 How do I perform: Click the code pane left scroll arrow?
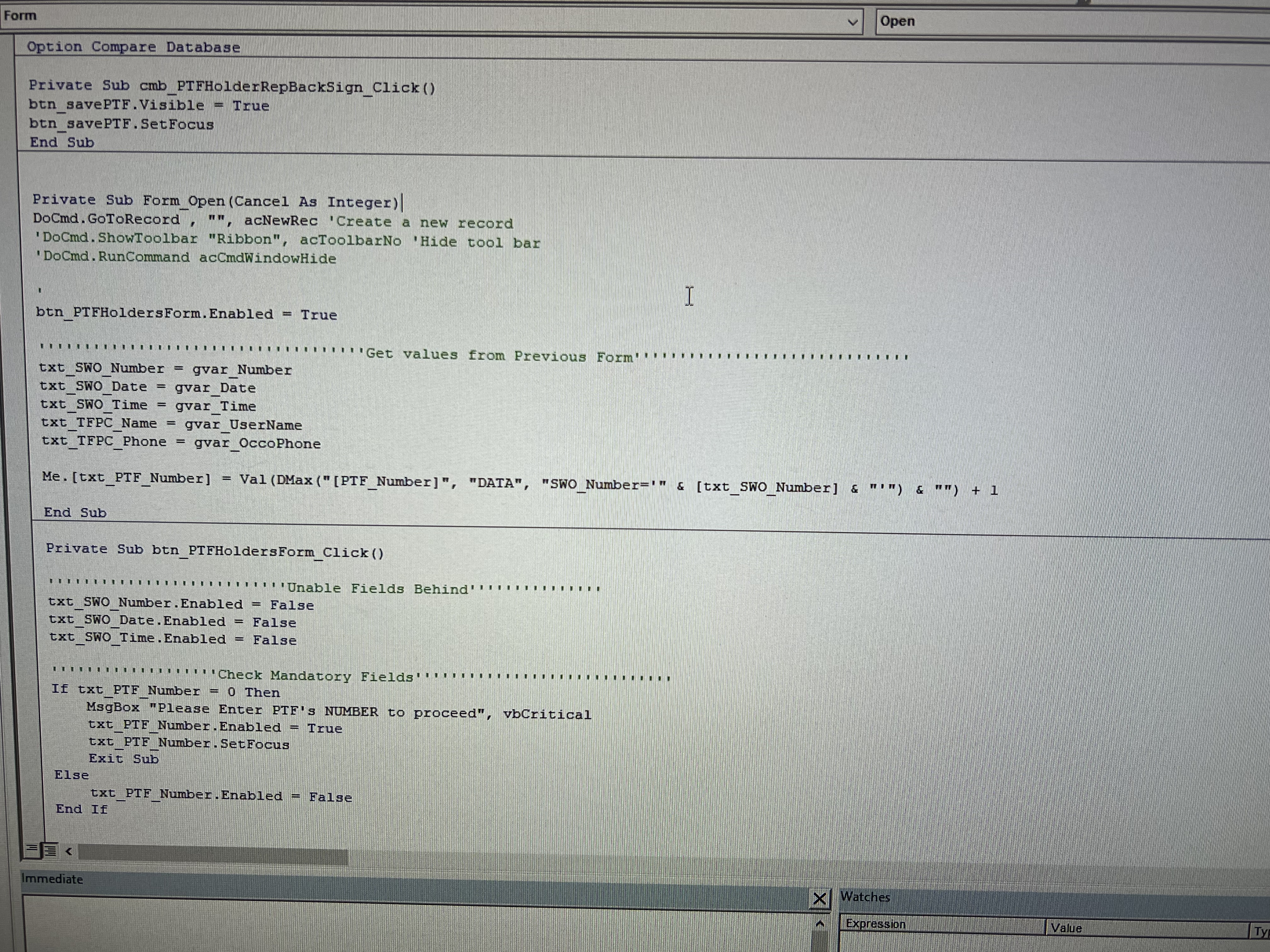(69, 852)
